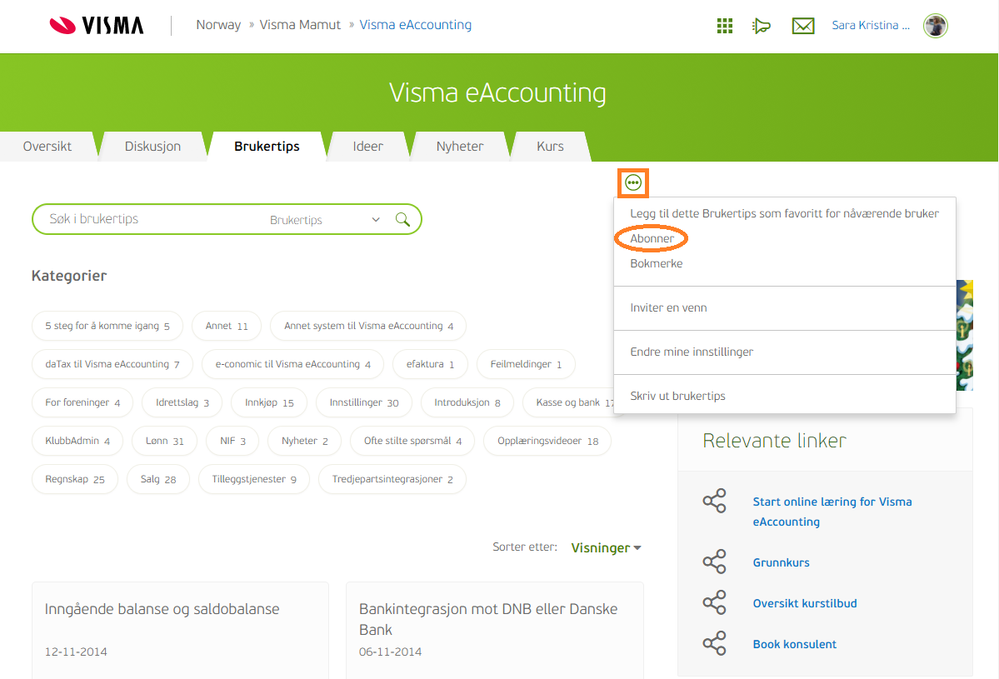This screenshot has height=679, width=999.
Task: Click the Visma logo
Action: pyautogui.click(x=97, y=25)
